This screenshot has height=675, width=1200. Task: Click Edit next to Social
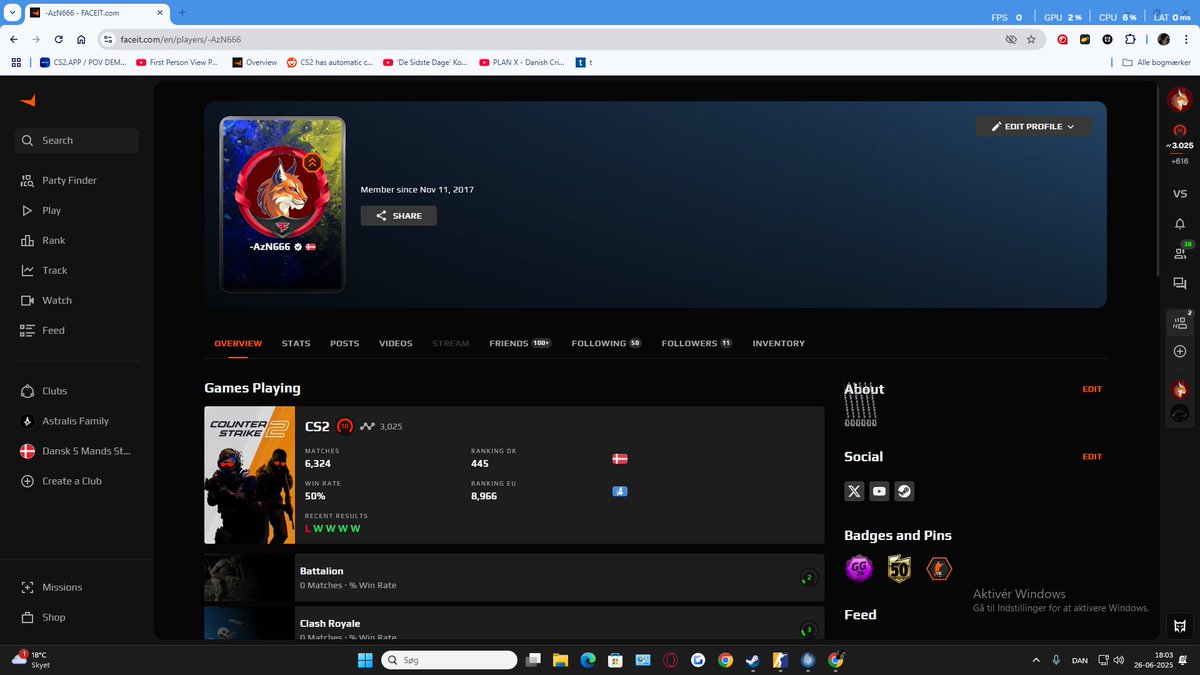pos(1092,457)
